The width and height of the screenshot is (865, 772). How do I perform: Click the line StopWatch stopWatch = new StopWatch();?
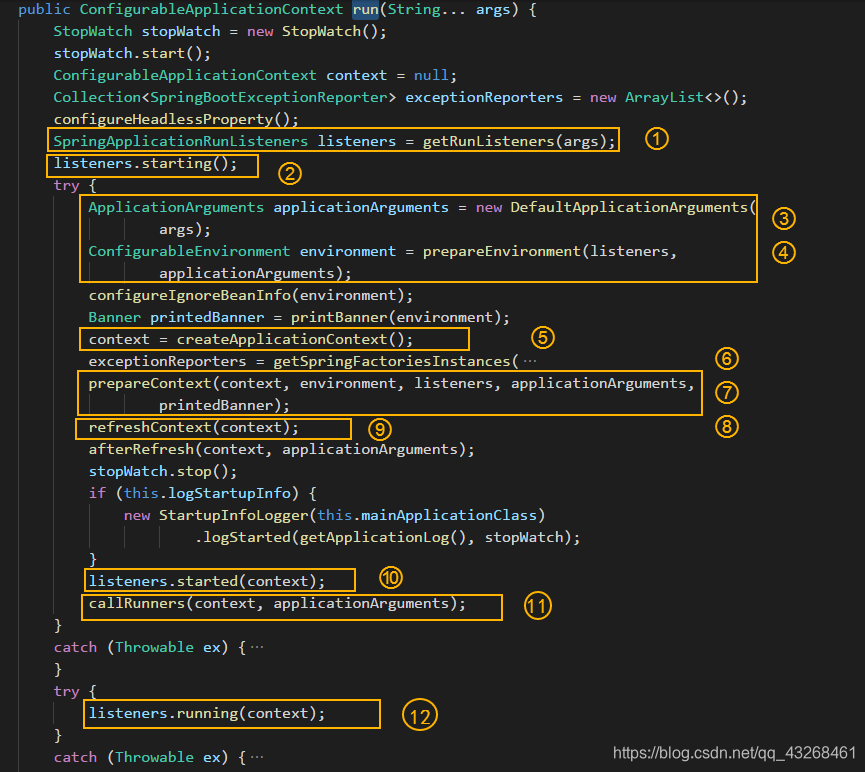(220, 31)
